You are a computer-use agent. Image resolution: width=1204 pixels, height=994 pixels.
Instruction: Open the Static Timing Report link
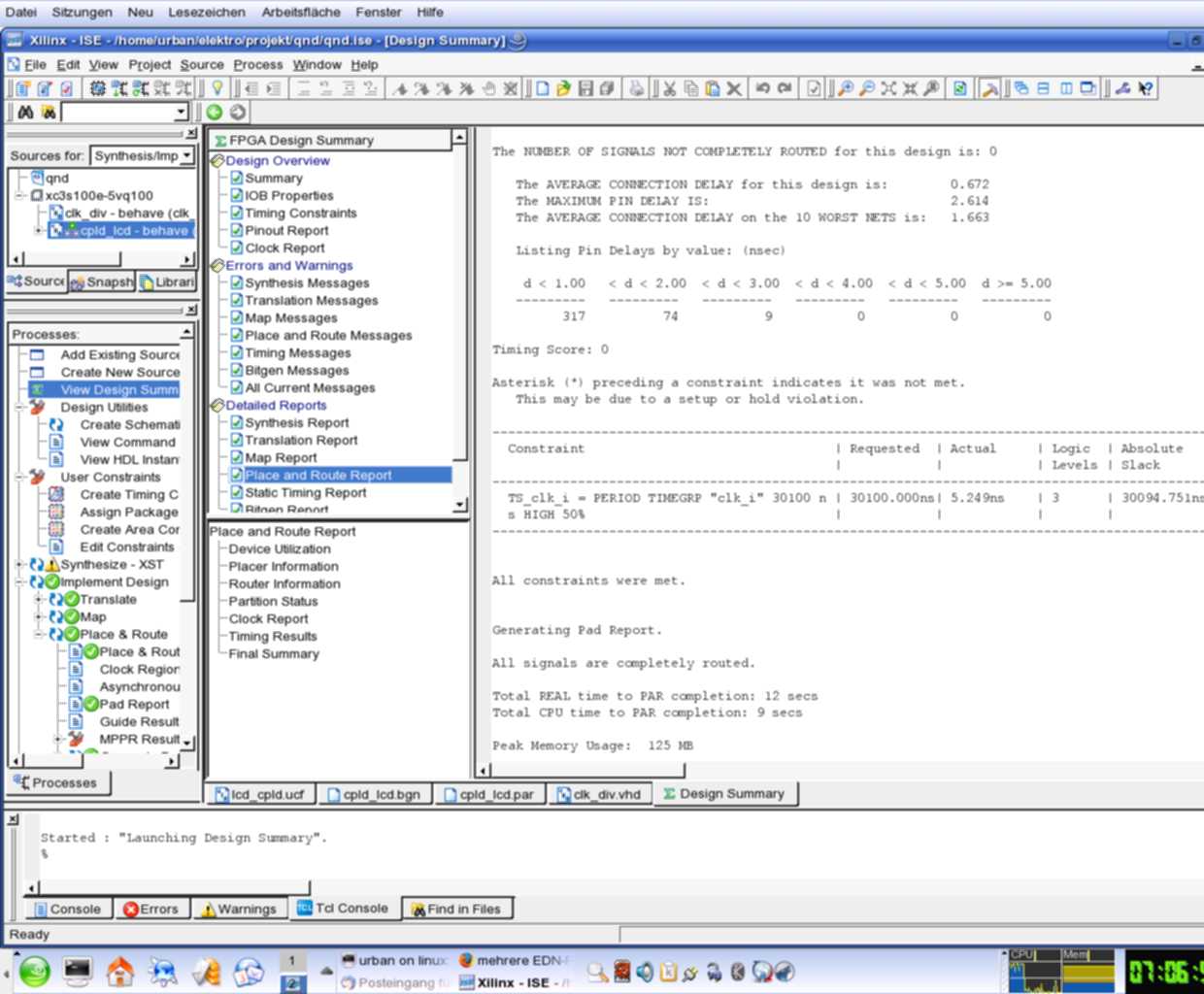pos(306,492)
